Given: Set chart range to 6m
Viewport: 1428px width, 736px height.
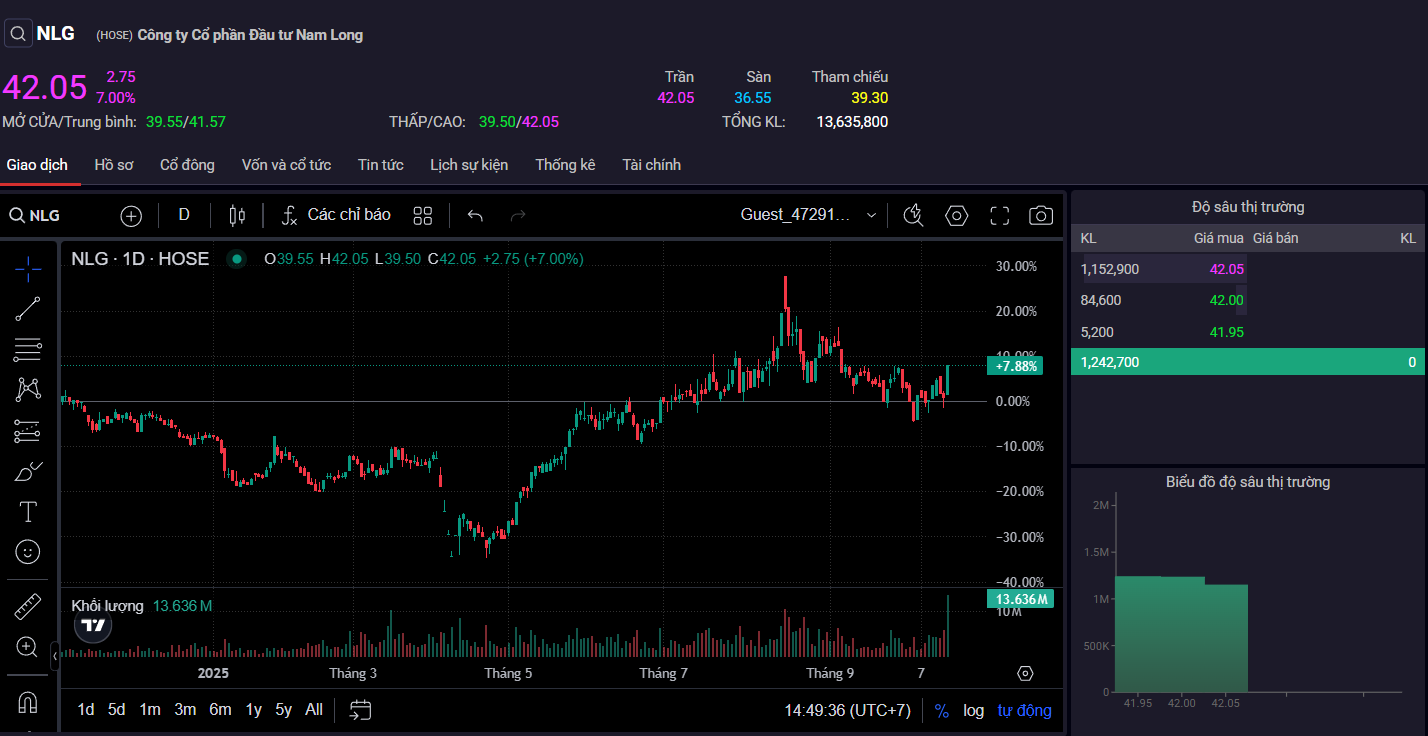Looking at the screenshot, I should click(x=220, y=710).
